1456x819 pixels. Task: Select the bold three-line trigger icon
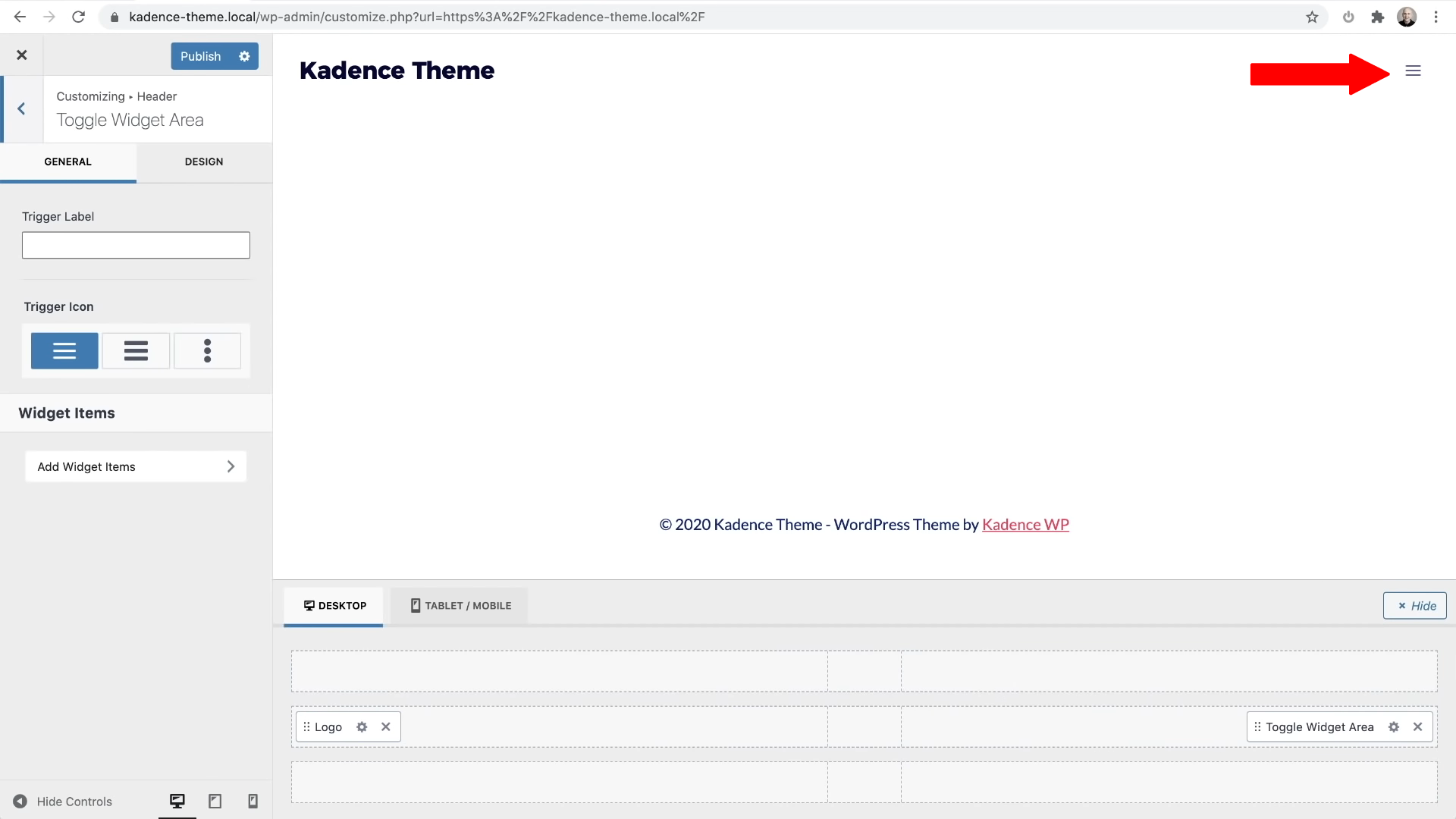[136, 350]
